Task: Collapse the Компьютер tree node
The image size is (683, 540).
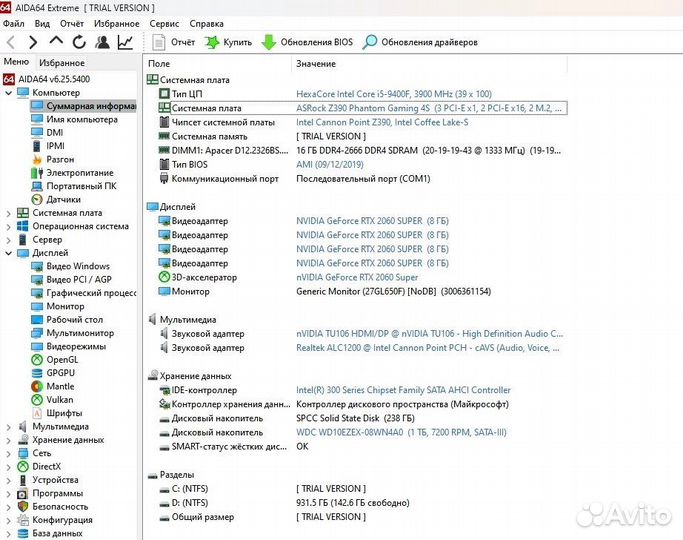Action: pos(8,93)
